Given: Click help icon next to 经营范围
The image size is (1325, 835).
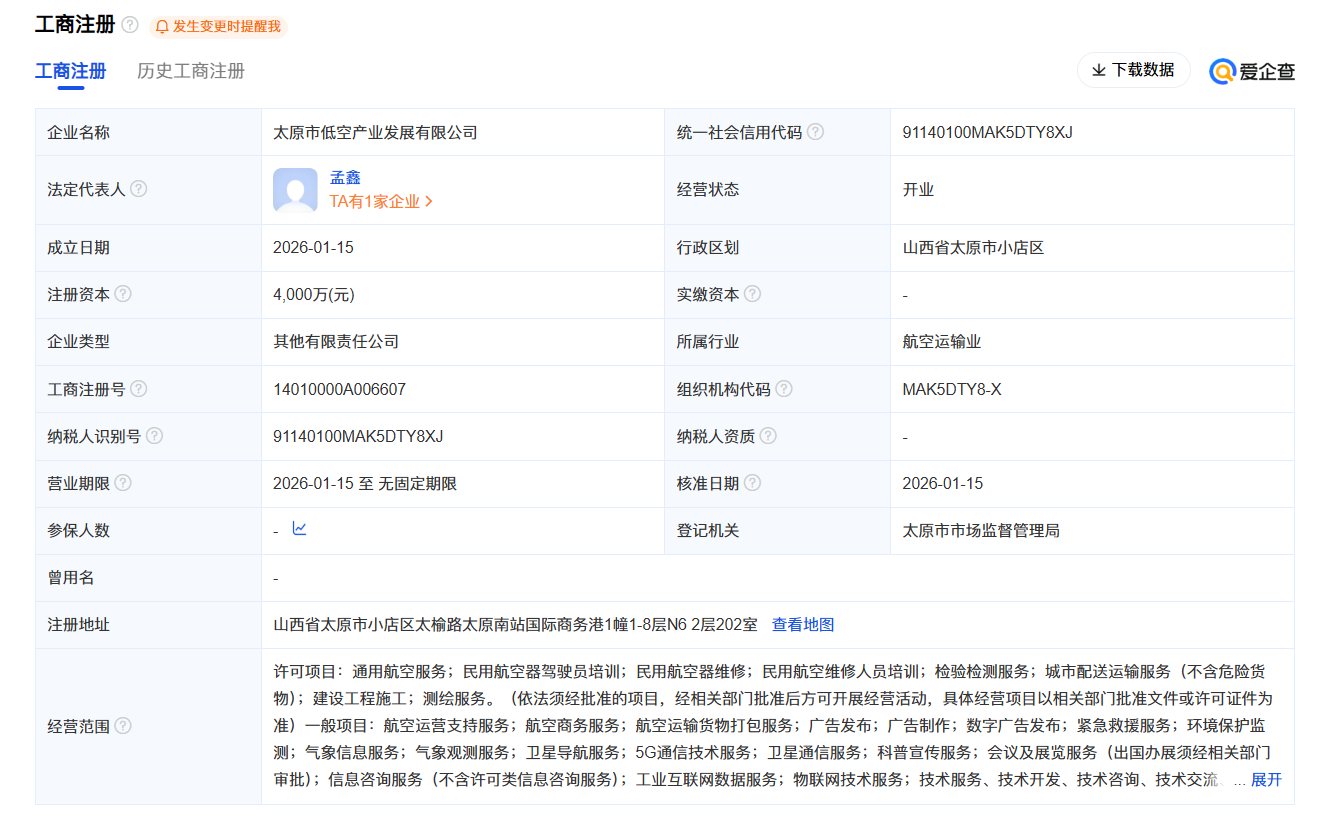Looking at the screenshot, I should point(123,726).
